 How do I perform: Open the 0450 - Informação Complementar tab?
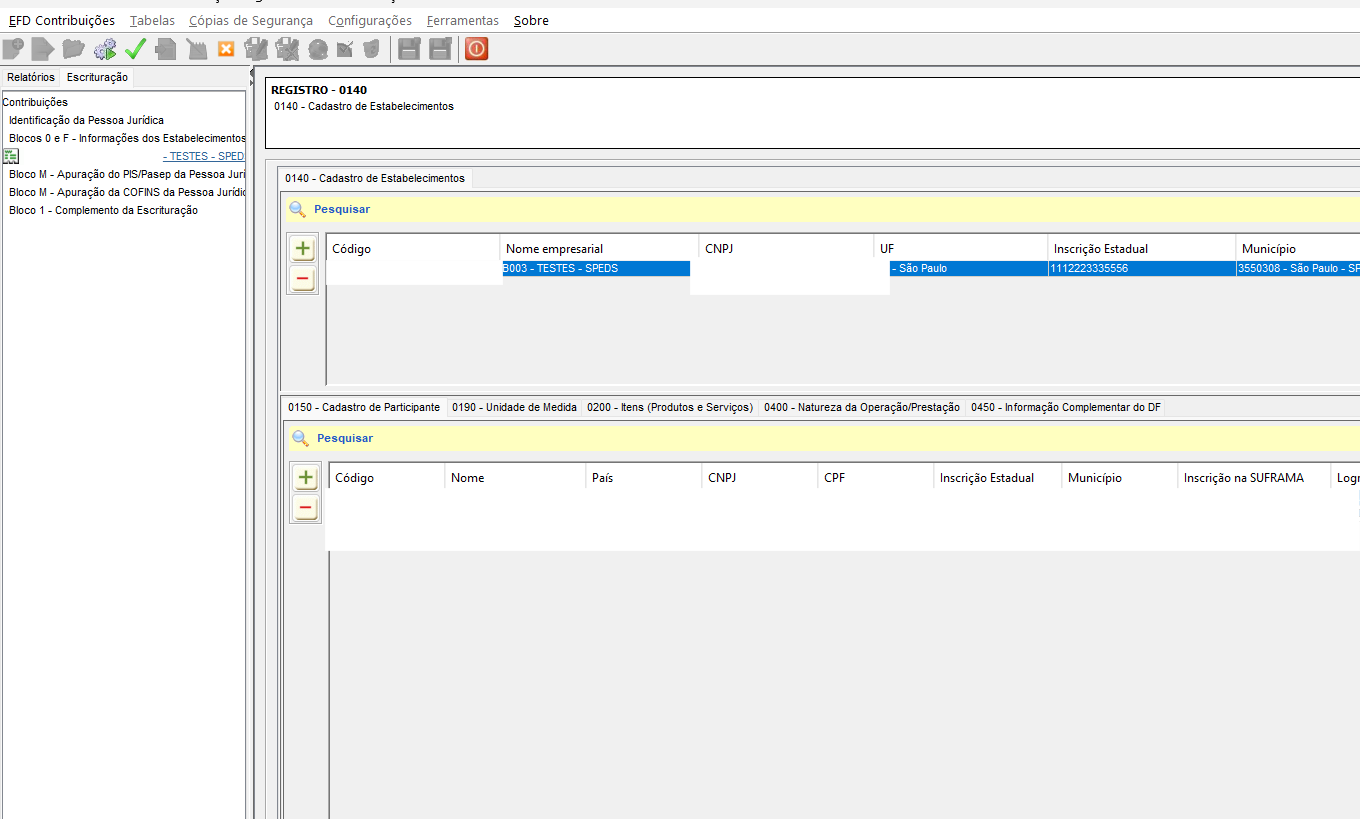(x=1066, y=407)
